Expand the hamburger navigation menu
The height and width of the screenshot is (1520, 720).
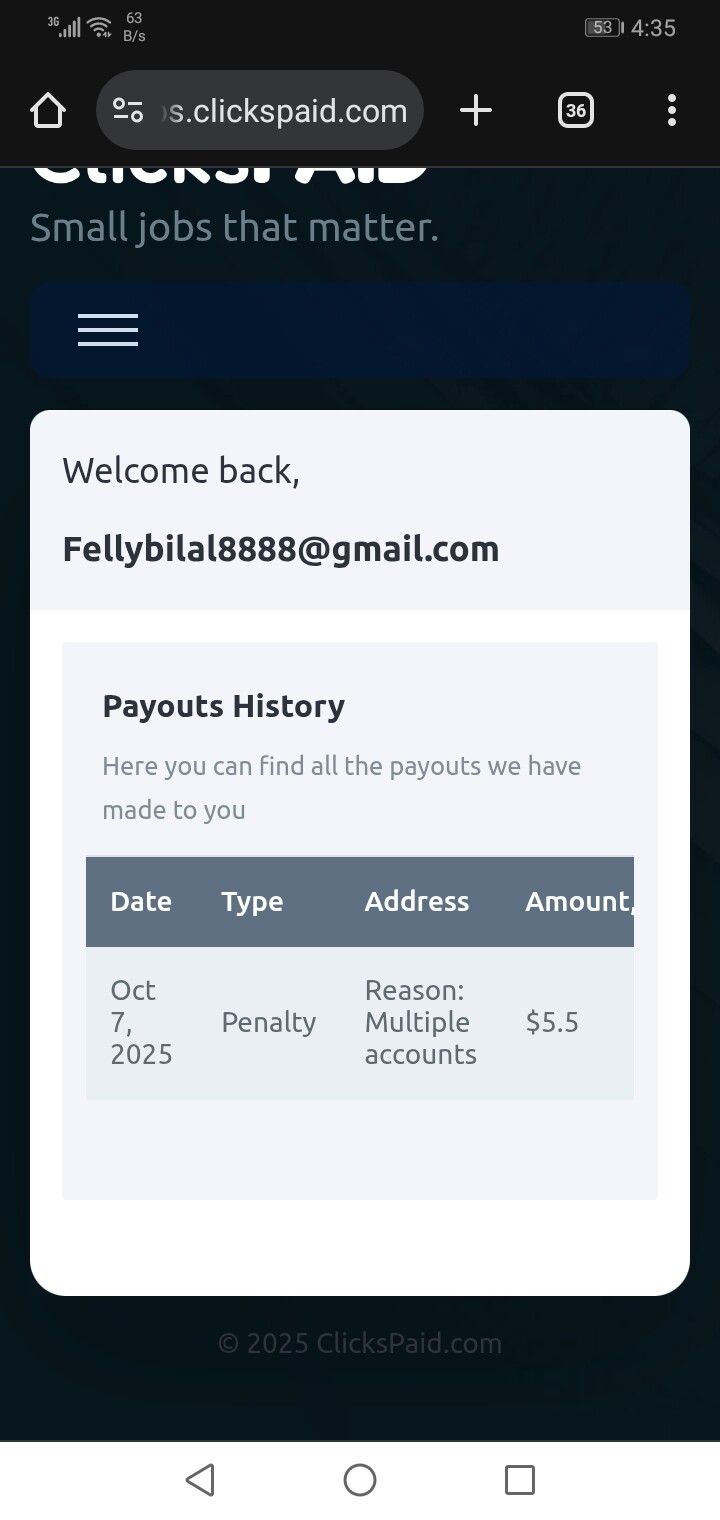point(108,330)
